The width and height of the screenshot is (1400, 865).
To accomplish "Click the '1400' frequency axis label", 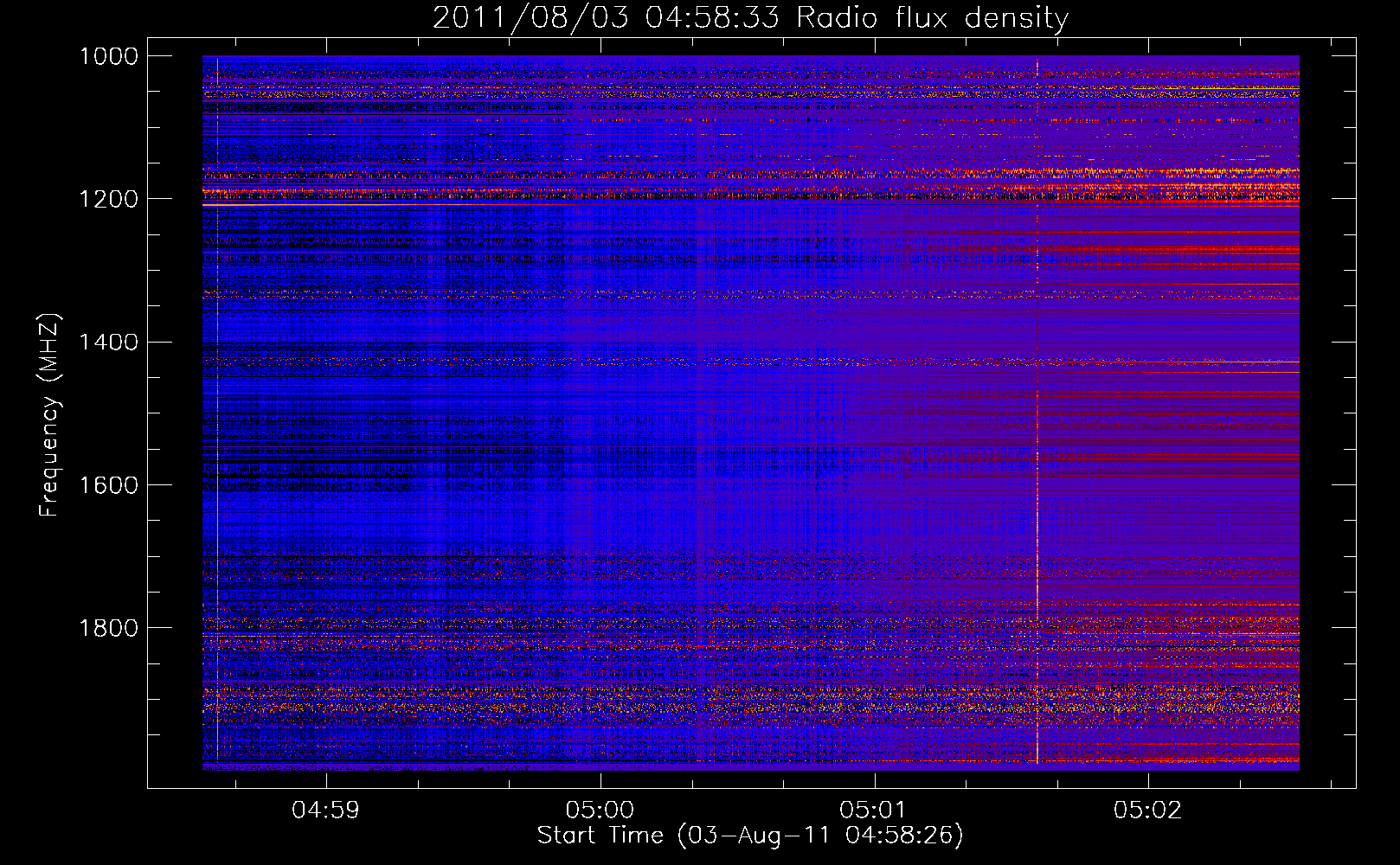I will tap(109, 343).
